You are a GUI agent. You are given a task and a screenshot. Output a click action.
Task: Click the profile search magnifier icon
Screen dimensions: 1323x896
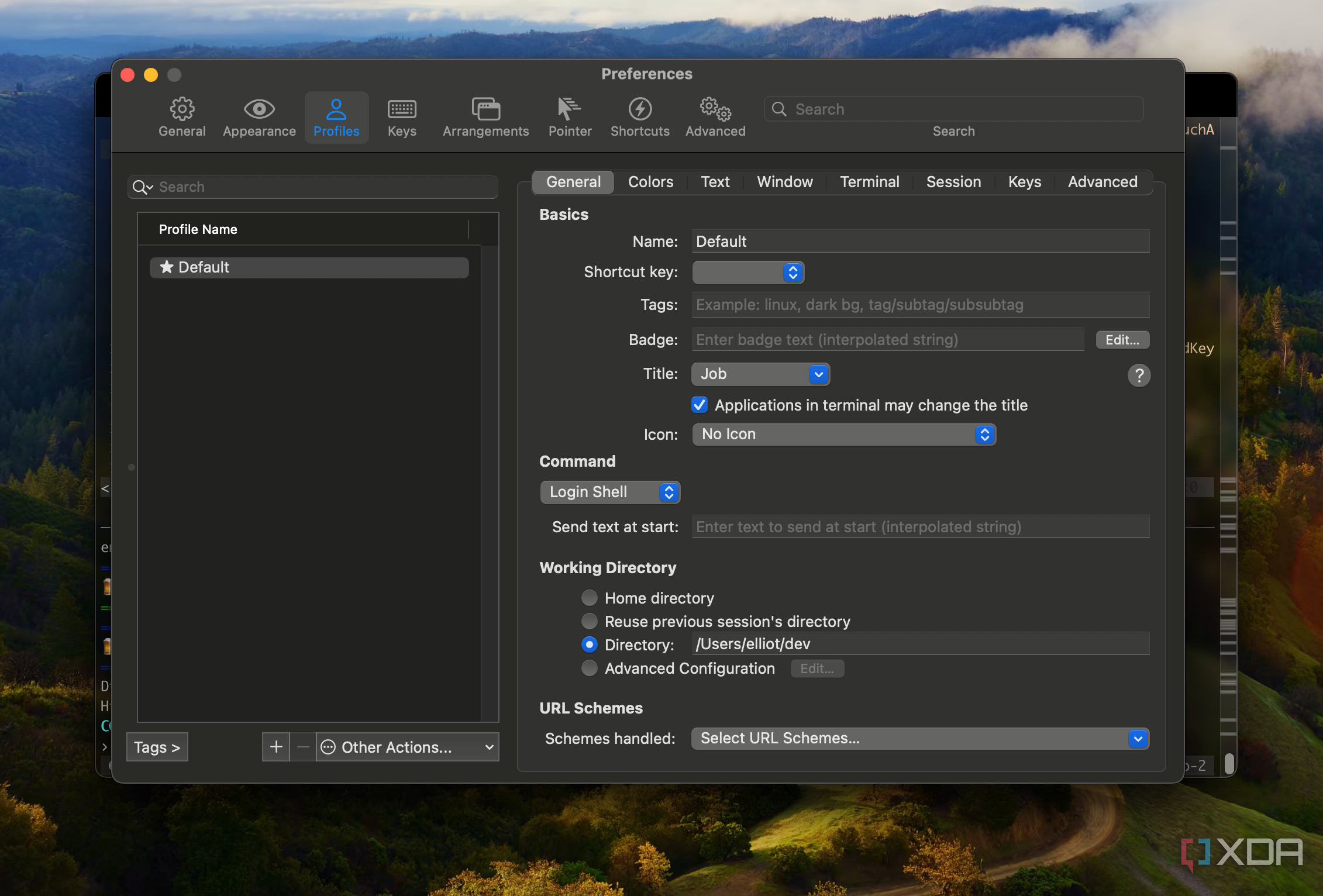tap(142, 187)
